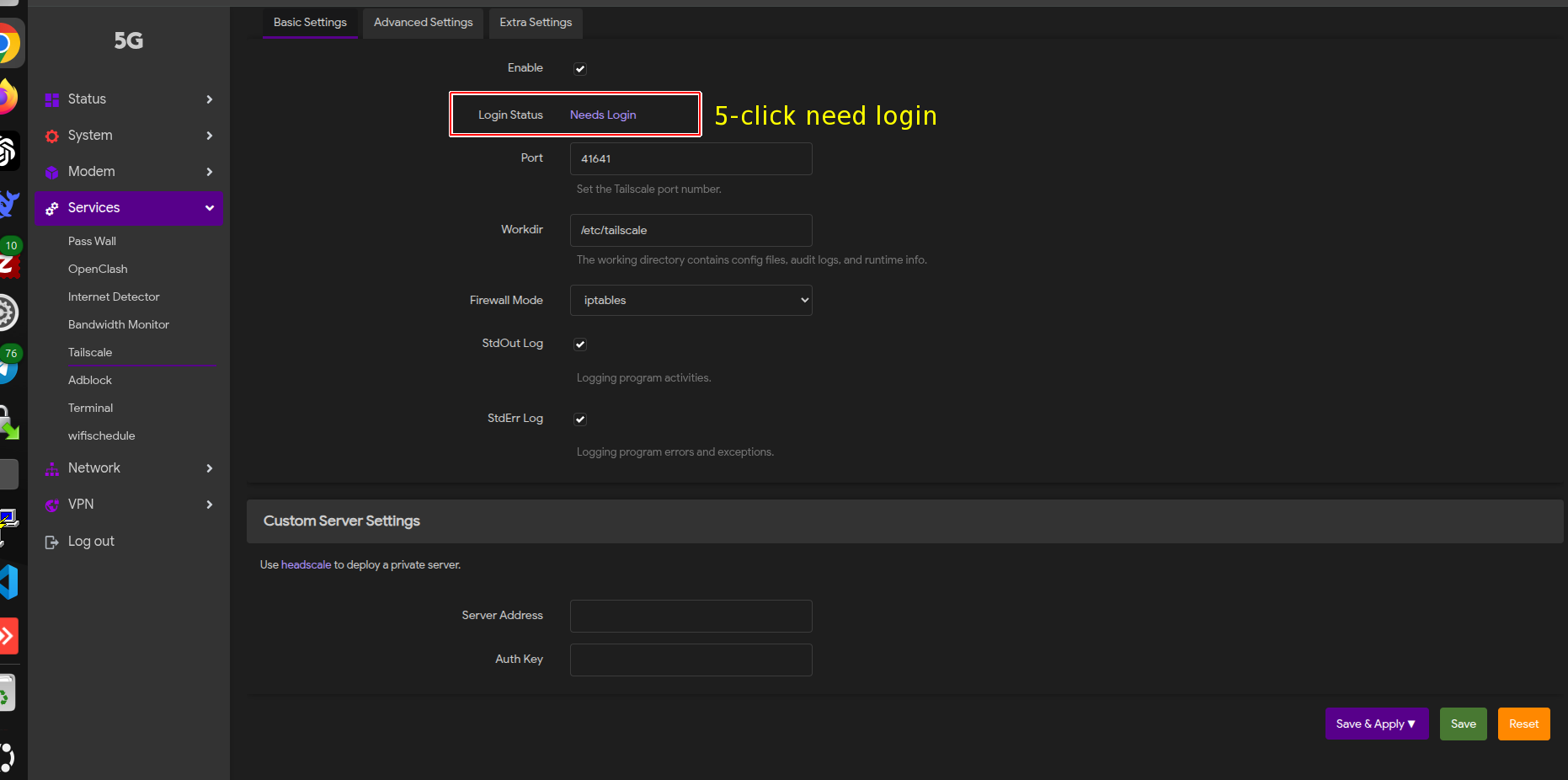Click the Custom Server Settings heading

[342, 521]
